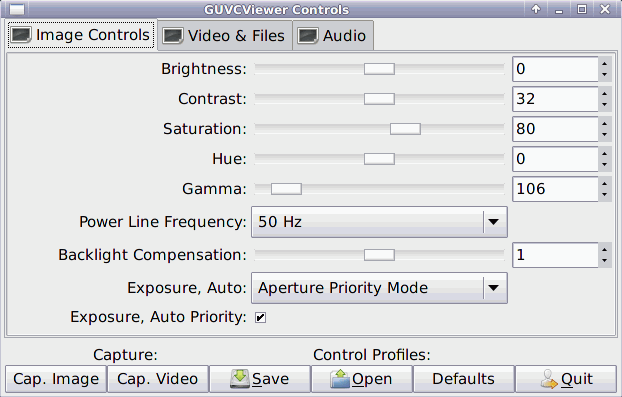Switch to the Video & Files tab
622x397 pixels.
pos(225,36)
